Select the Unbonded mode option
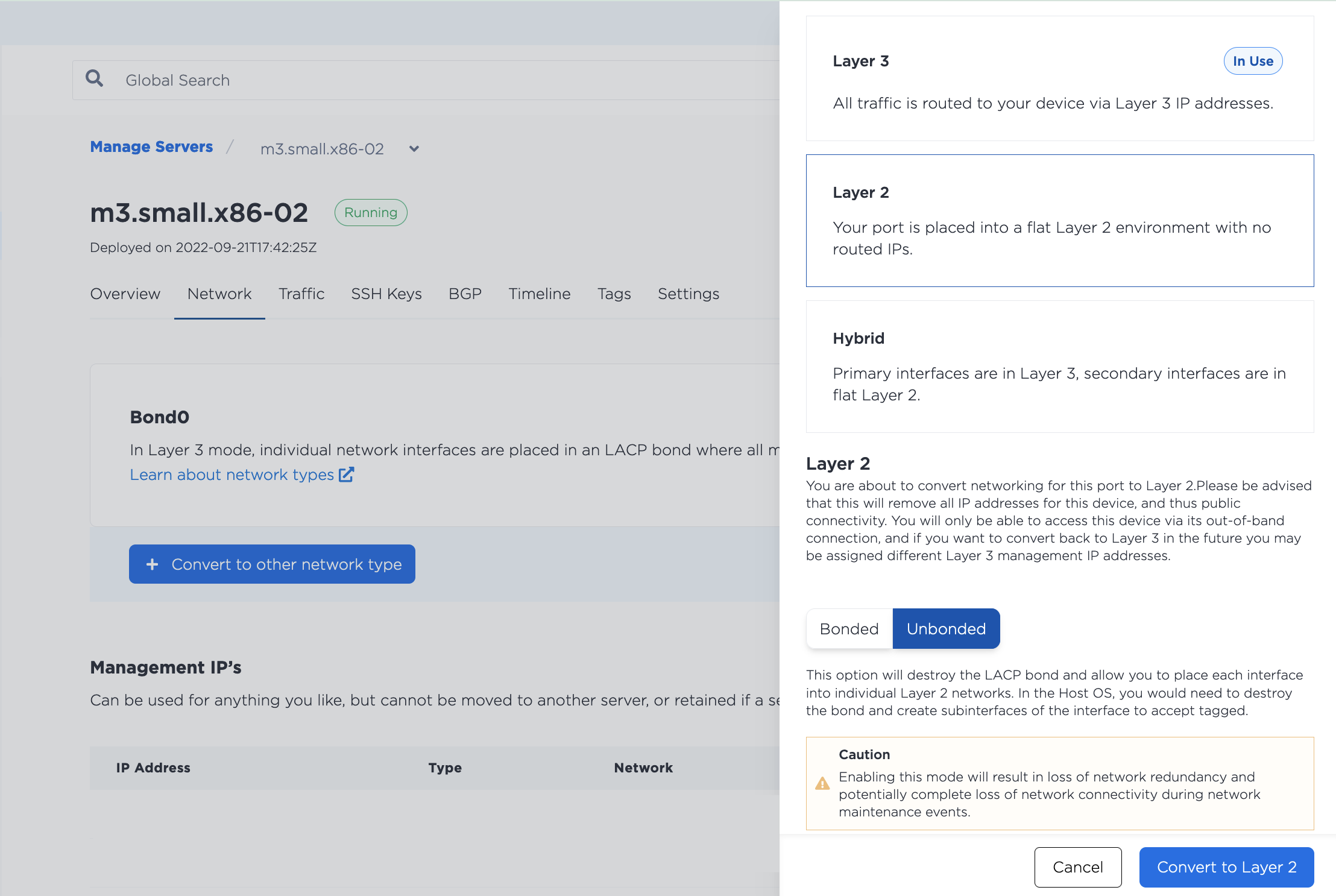 [946, 629]
